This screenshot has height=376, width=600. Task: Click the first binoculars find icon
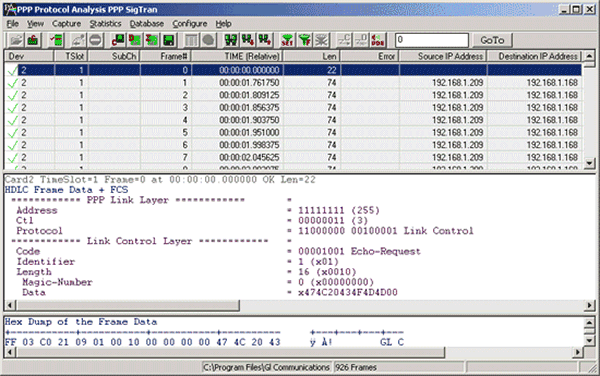231,40
